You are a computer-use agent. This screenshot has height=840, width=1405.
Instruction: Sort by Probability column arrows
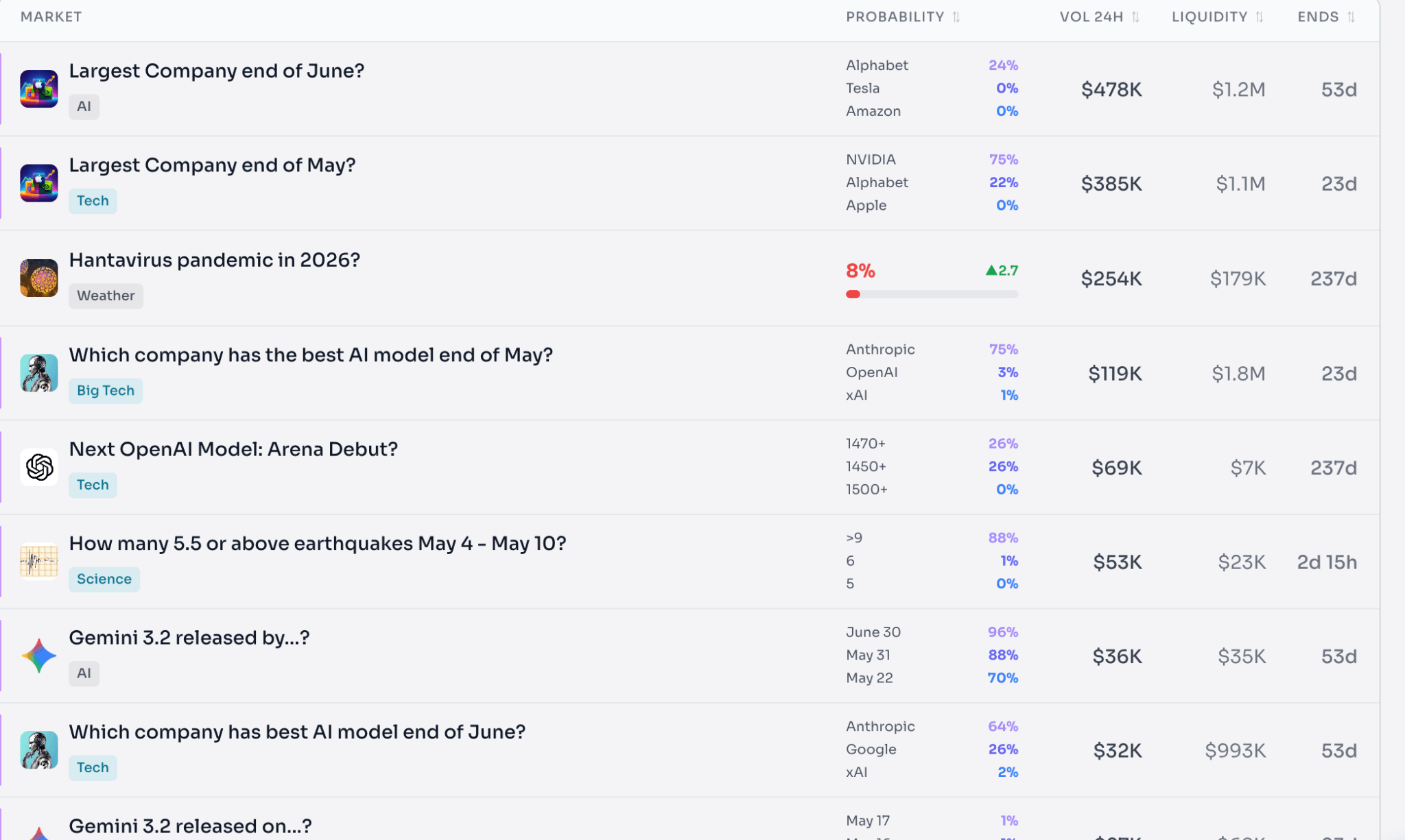pyautogui.click(x=956, y=17)
